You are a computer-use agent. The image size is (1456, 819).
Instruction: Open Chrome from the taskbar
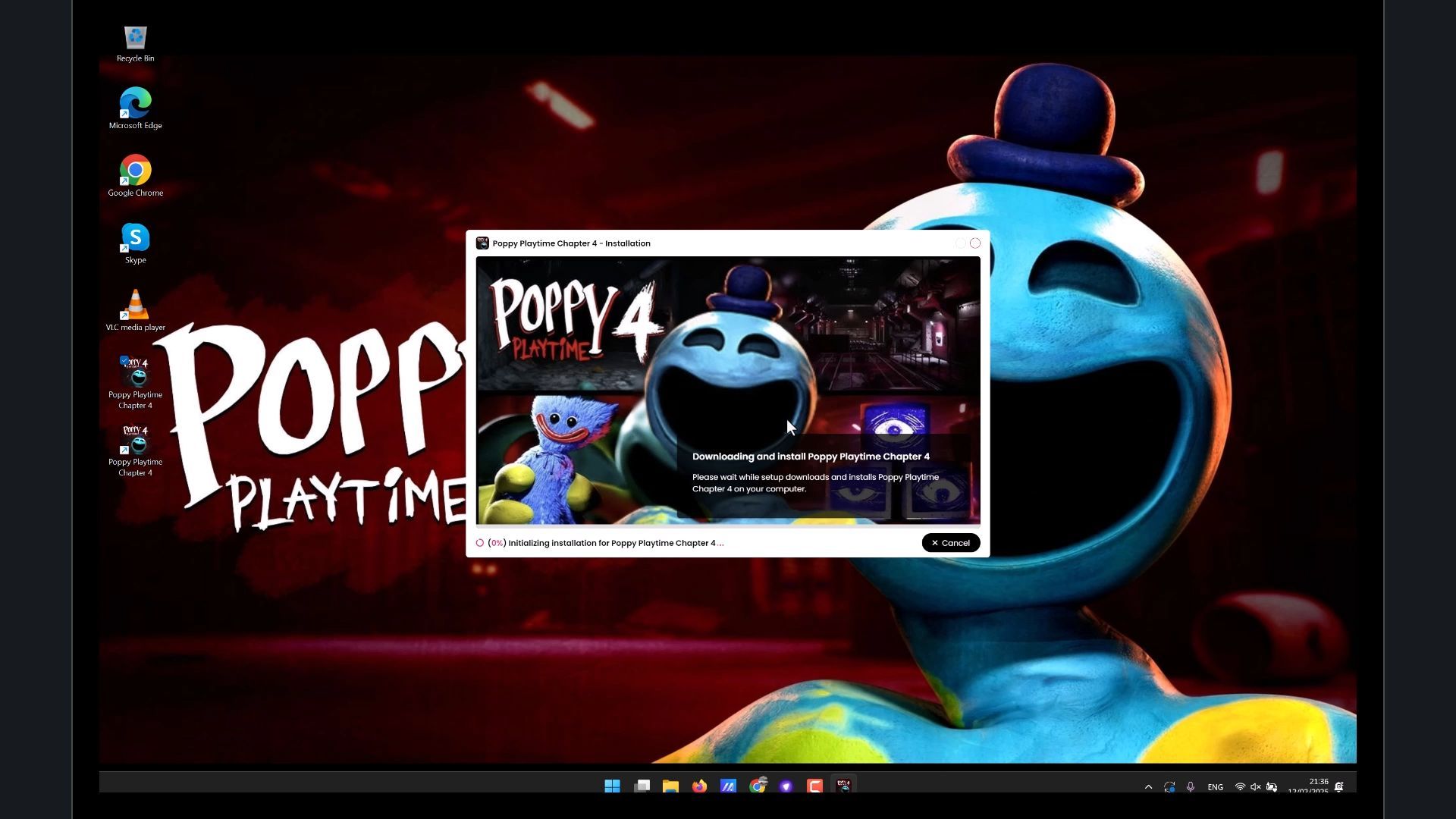[x=757, y=786]
